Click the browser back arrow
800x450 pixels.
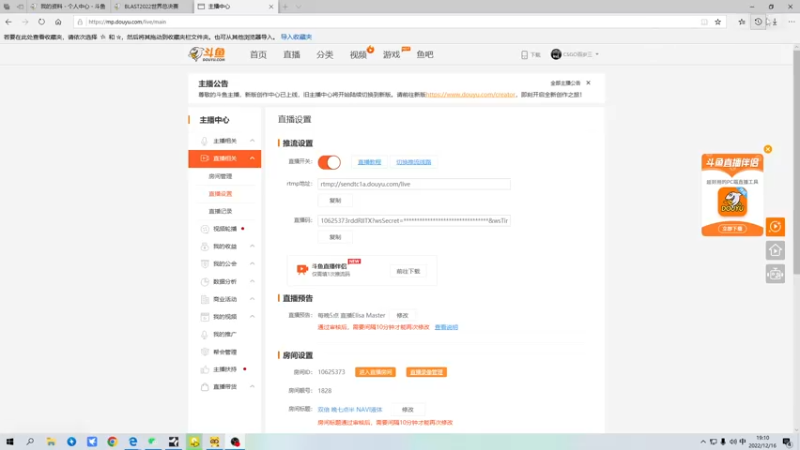tap(9, 22)
